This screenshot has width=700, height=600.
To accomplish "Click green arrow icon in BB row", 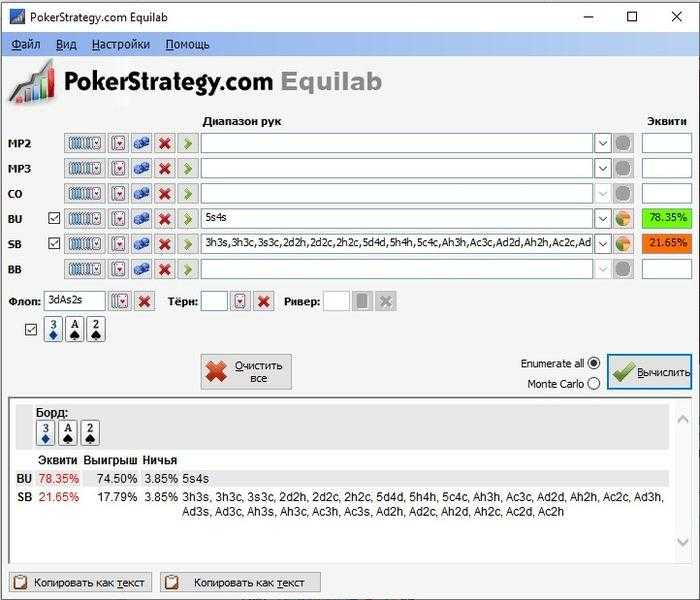I will click(x=188, y=269).
